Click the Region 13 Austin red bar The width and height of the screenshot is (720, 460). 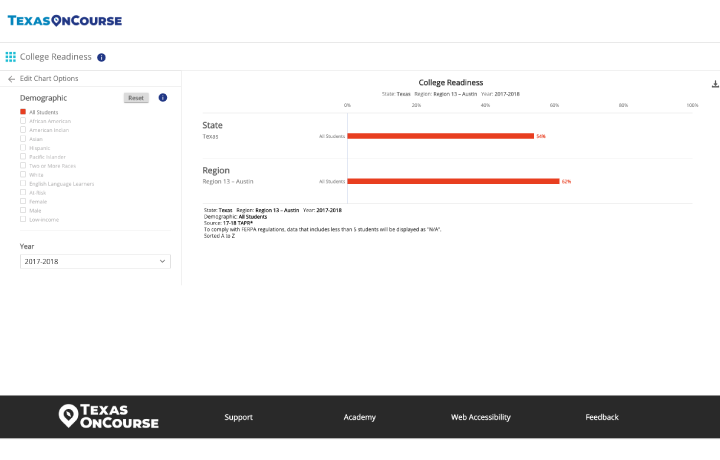[x=453, y=181]
